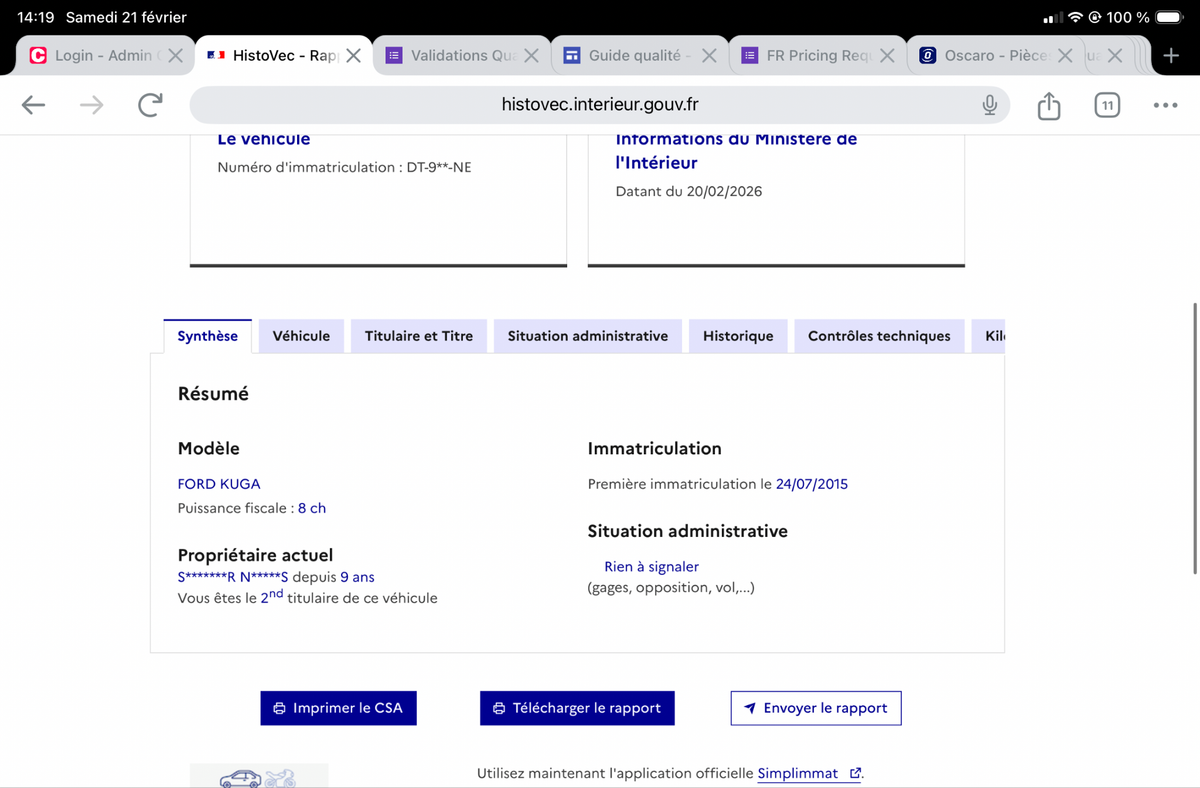Click the owner name S*******R N*****S

[233, 577]
